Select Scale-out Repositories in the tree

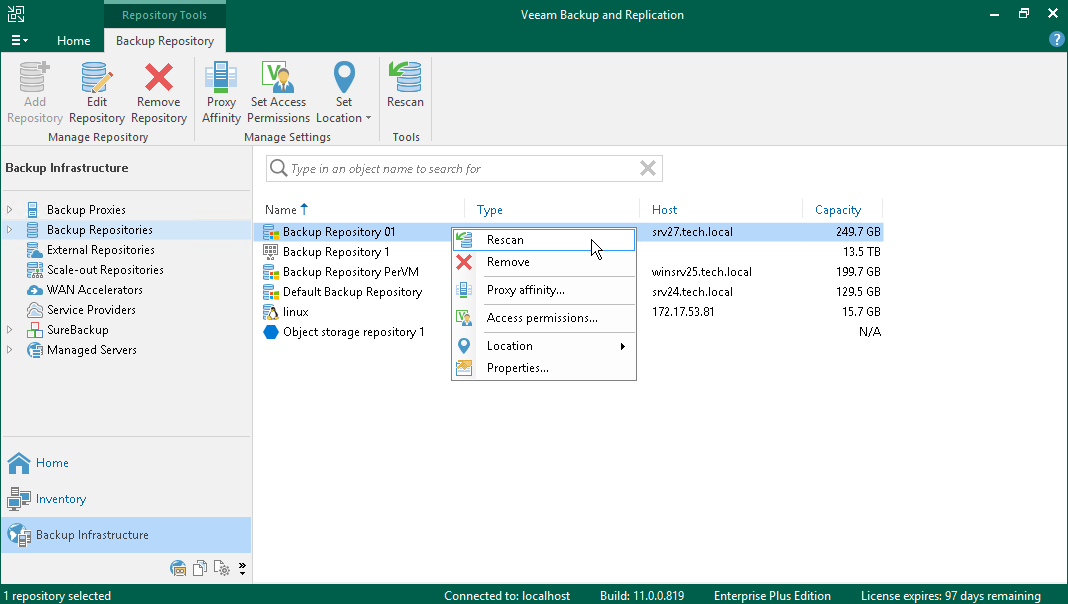(105, 270)
